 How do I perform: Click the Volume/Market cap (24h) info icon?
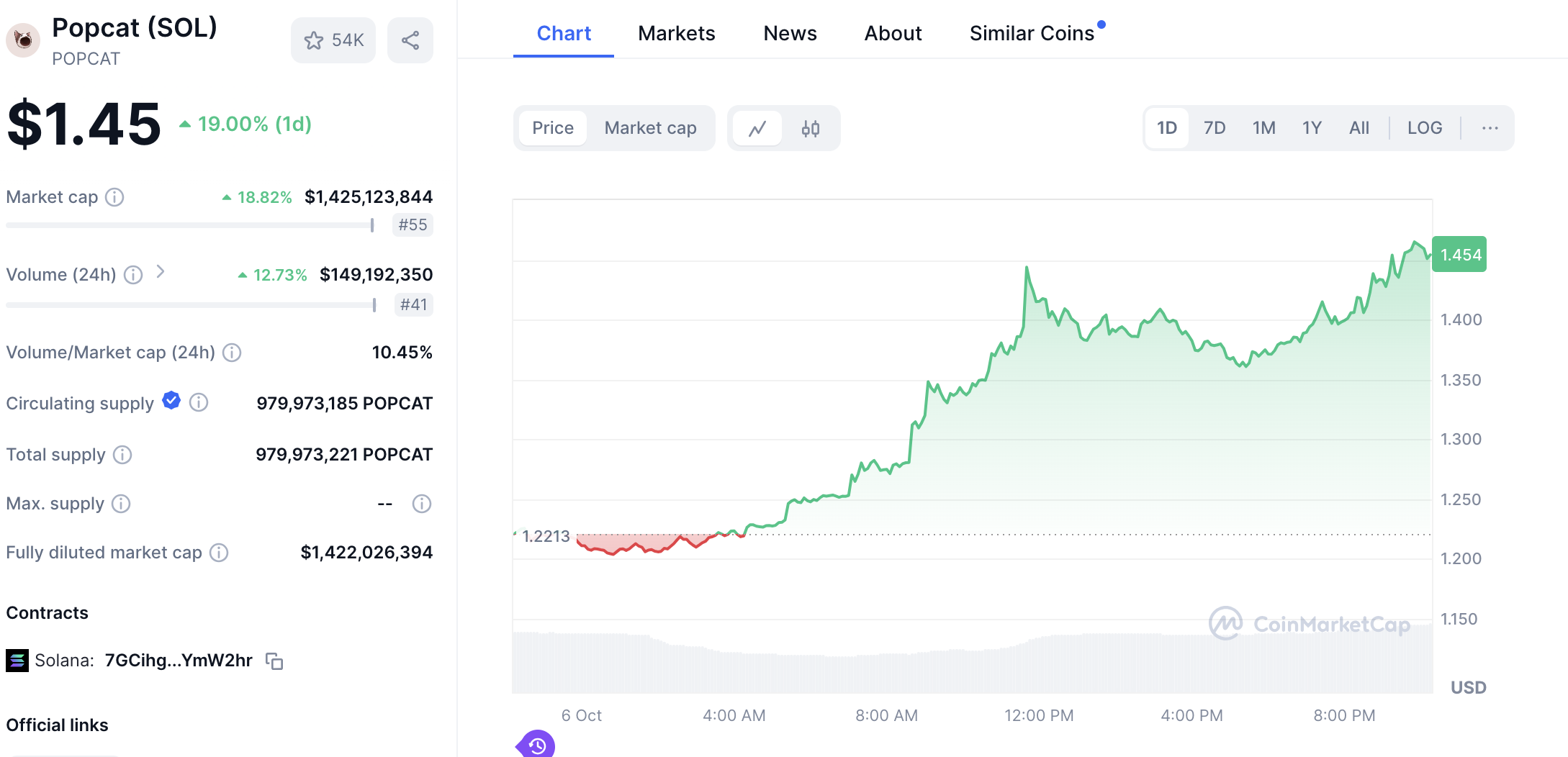tap(232, 353)
